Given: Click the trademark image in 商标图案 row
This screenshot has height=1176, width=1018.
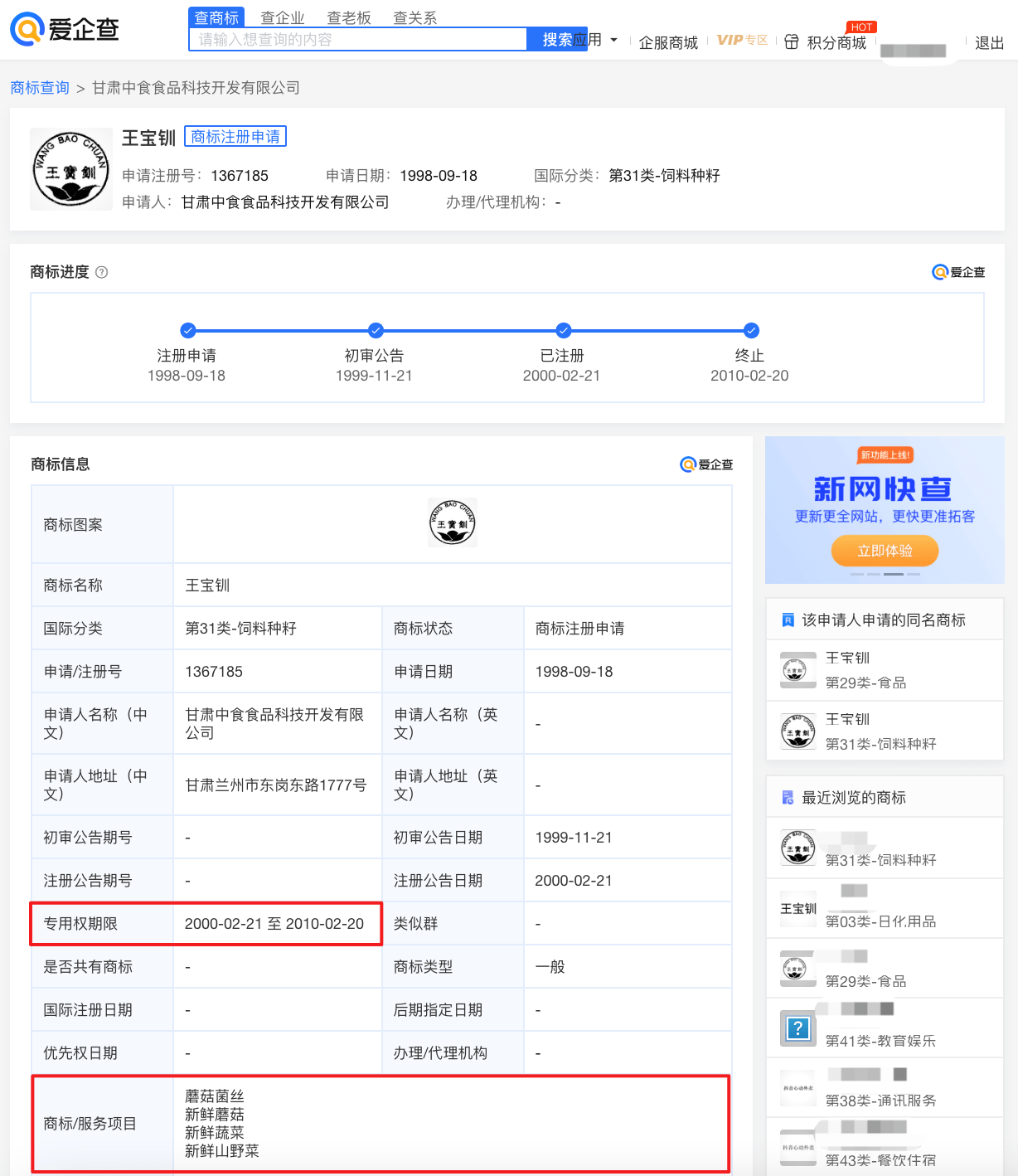Looking at the screenshot, I should click(x=453, y=522).
